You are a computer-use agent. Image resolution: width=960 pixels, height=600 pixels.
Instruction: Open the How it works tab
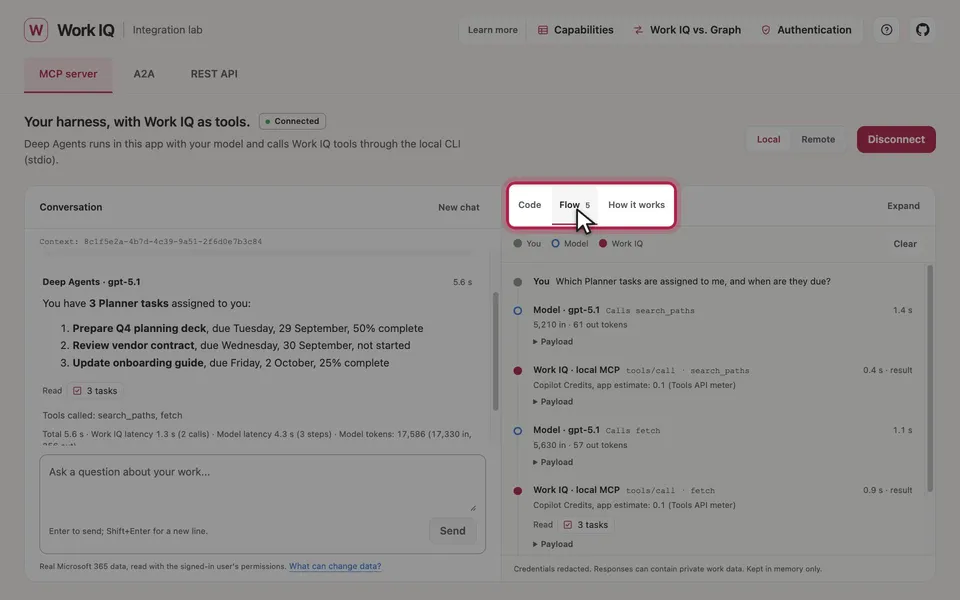click(636, 205)
